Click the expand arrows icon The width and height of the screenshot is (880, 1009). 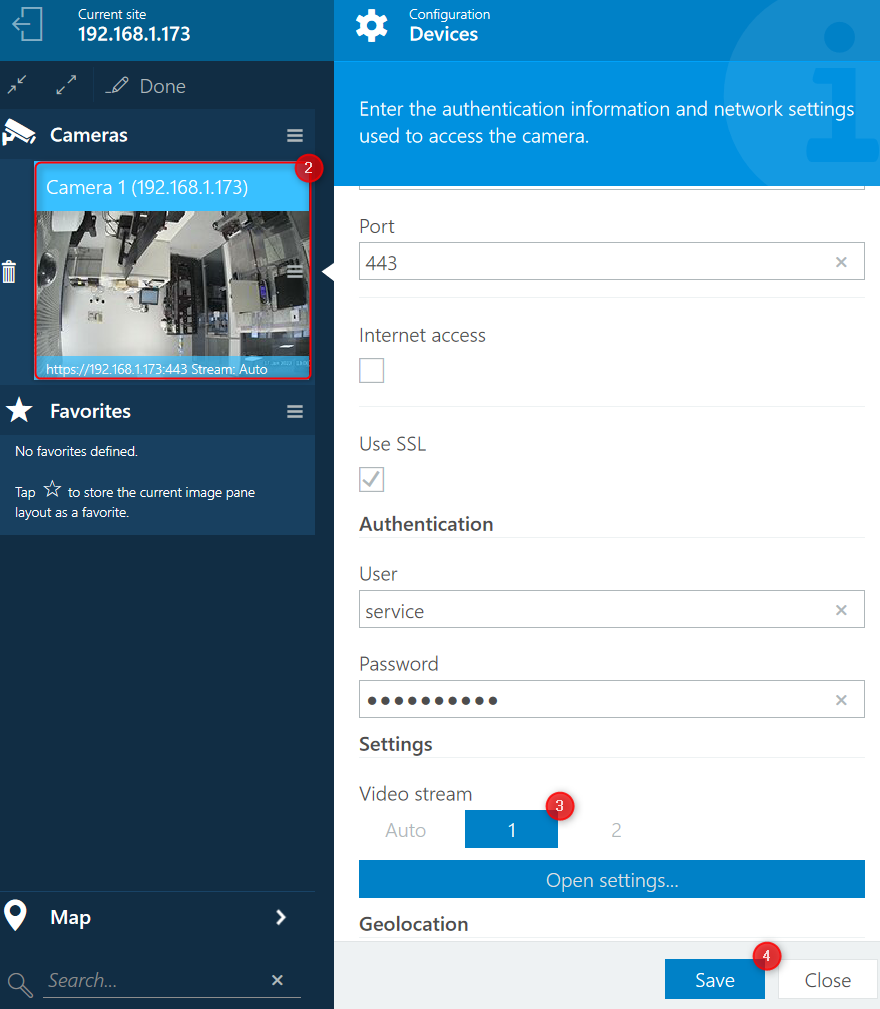(x=66, y=84)
